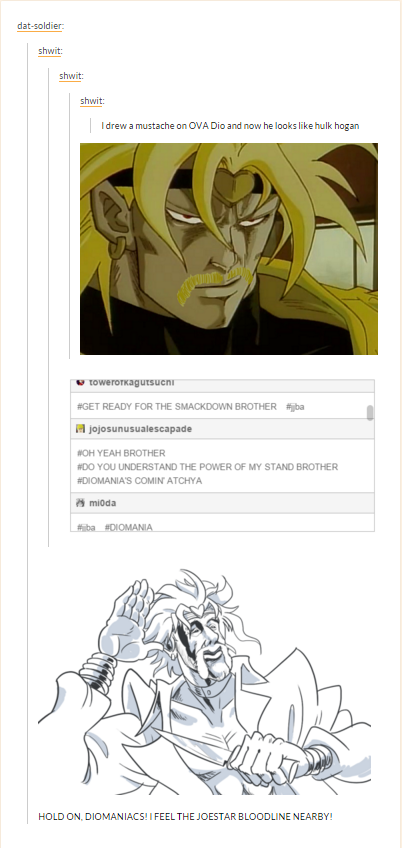Open the mi0da username
The image size is (402, 848).
click(x=102, y=503)
